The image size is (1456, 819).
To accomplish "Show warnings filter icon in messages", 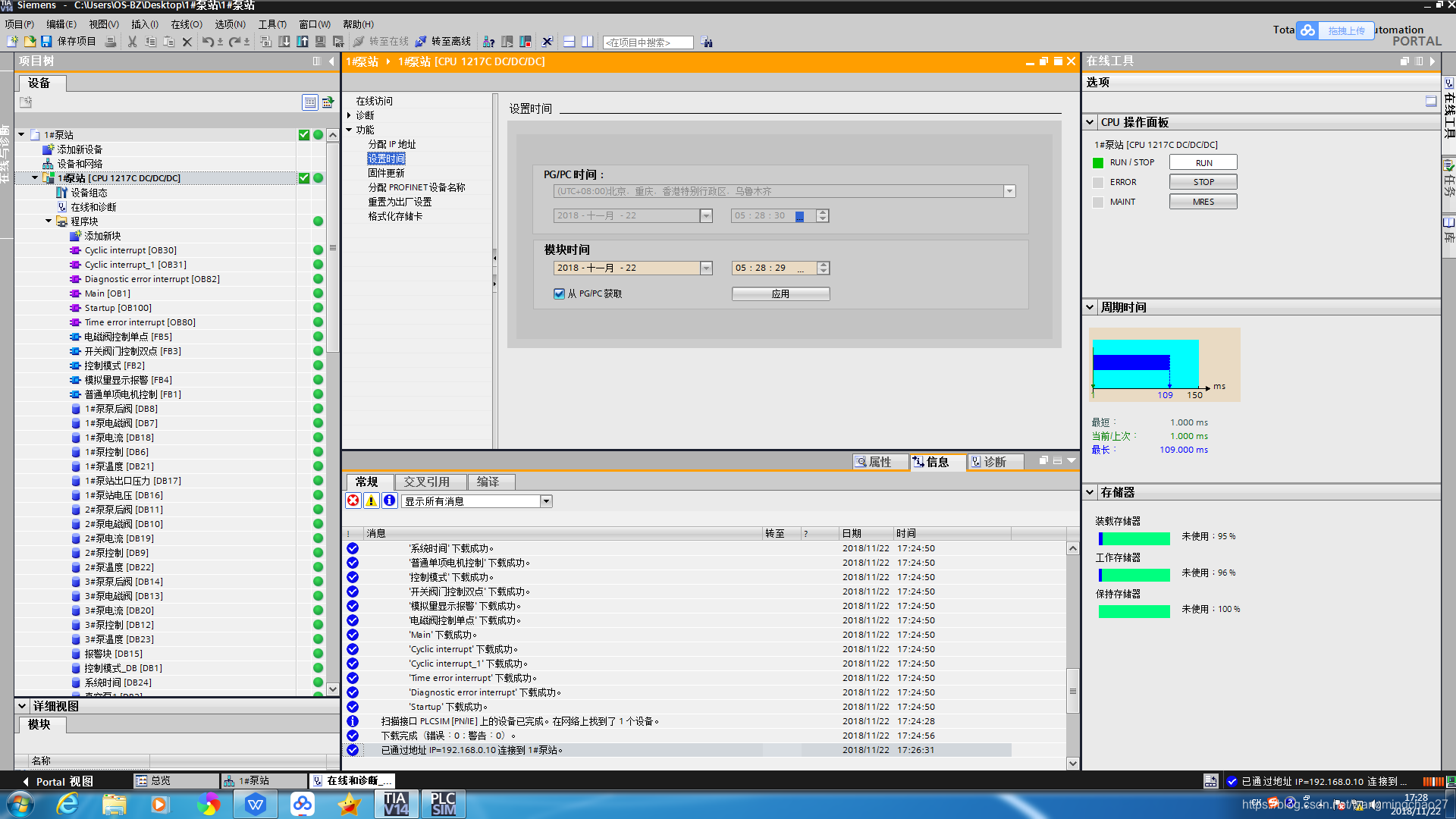I will click(x=372, y=500).
